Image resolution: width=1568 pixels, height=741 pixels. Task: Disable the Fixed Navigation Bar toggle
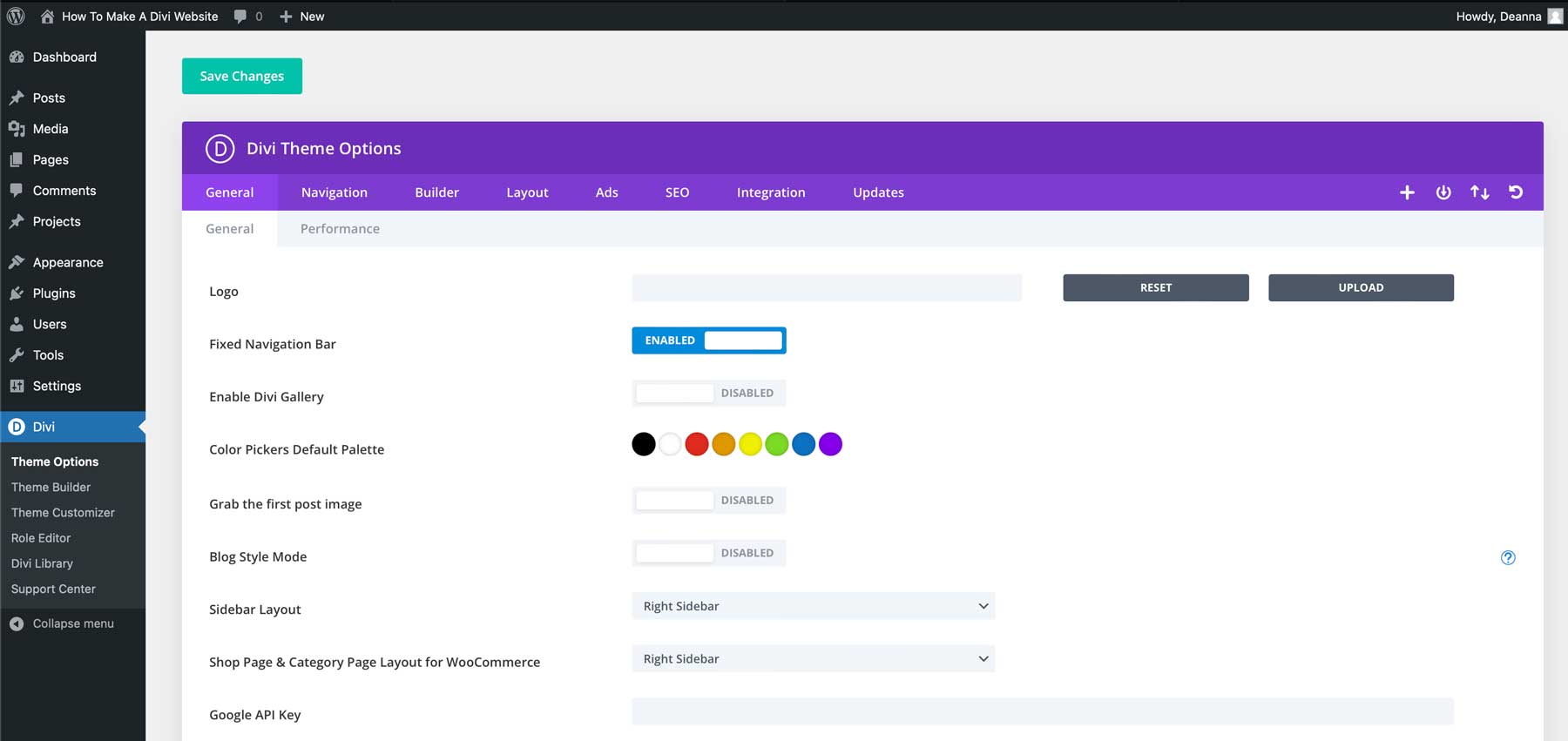(x=708, y=340)
